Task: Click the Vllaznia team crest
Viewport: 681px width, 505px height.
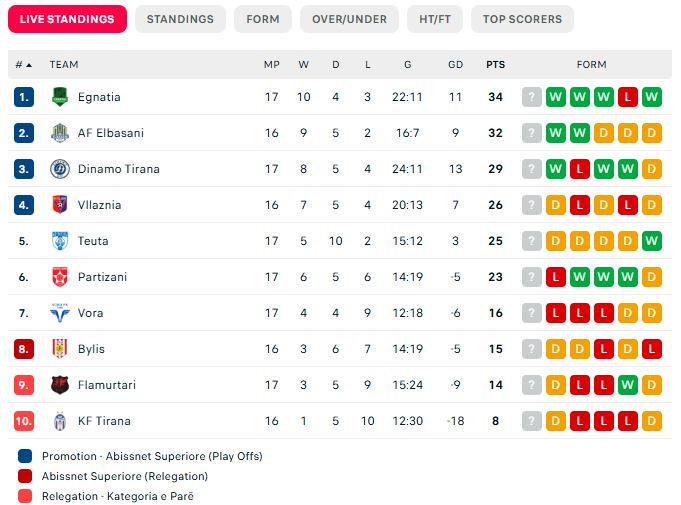Action: pos(60,205)
